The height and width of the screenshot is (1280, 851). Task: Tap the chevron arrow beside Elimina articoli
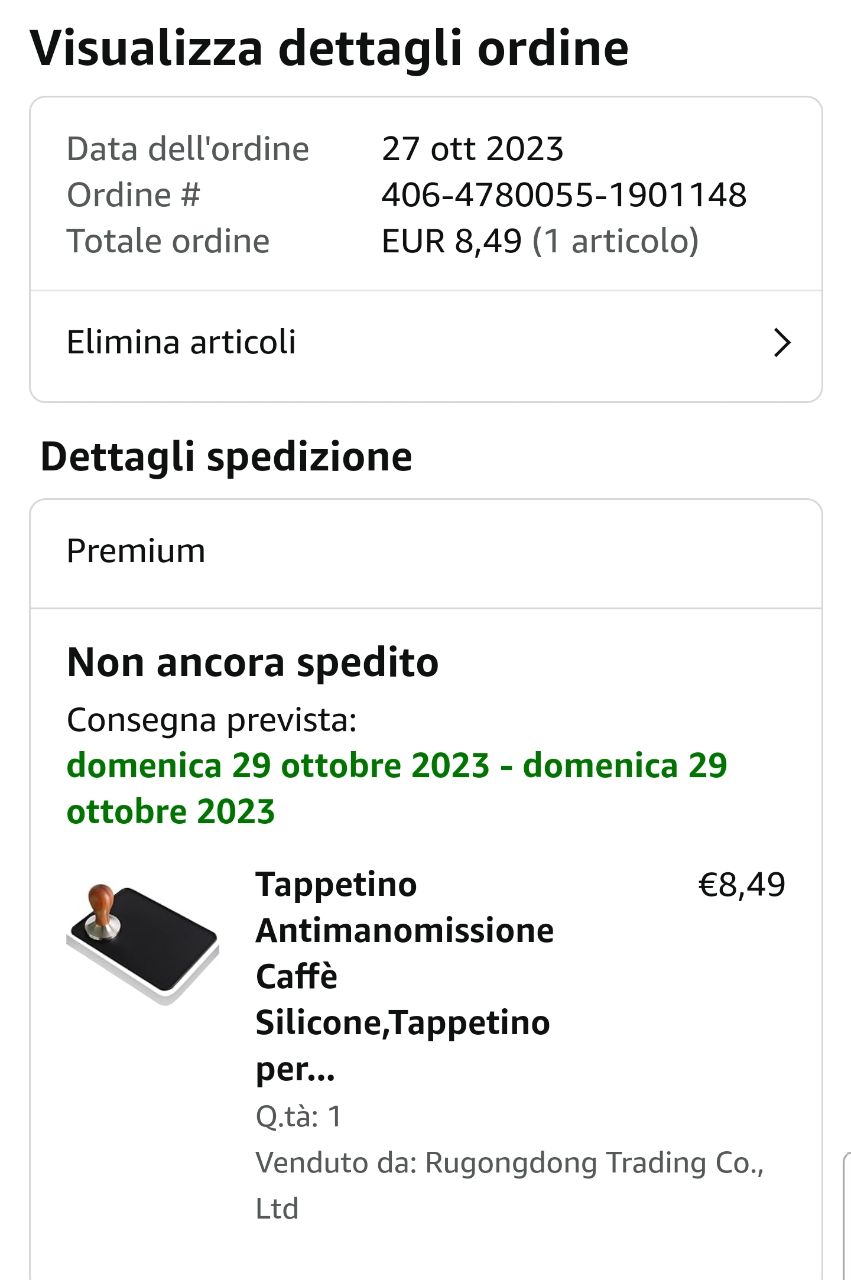pyautogui.click(x=782, y=343)
